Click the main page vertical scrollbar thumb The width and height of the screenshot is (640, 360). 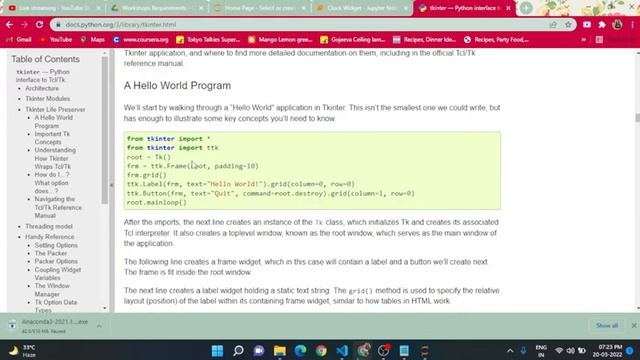[x=637, y=118]
